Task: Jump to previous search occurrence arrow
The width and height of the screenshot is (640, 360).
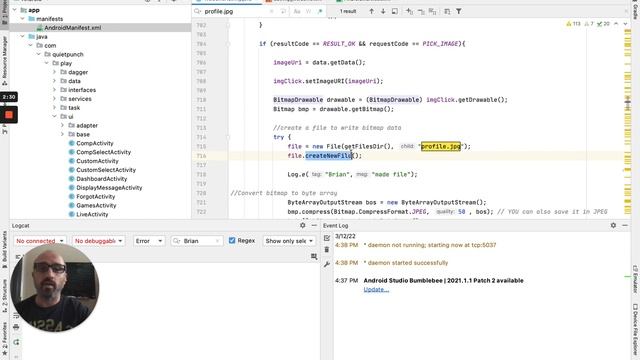Action: (371, 11)
